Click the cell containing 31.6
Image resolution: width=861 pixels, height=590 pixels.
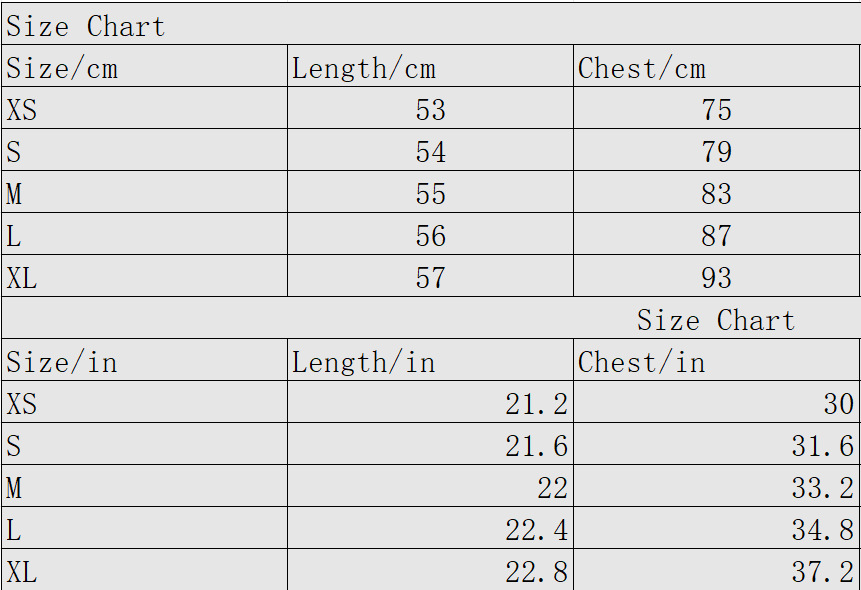coord(823,446)
